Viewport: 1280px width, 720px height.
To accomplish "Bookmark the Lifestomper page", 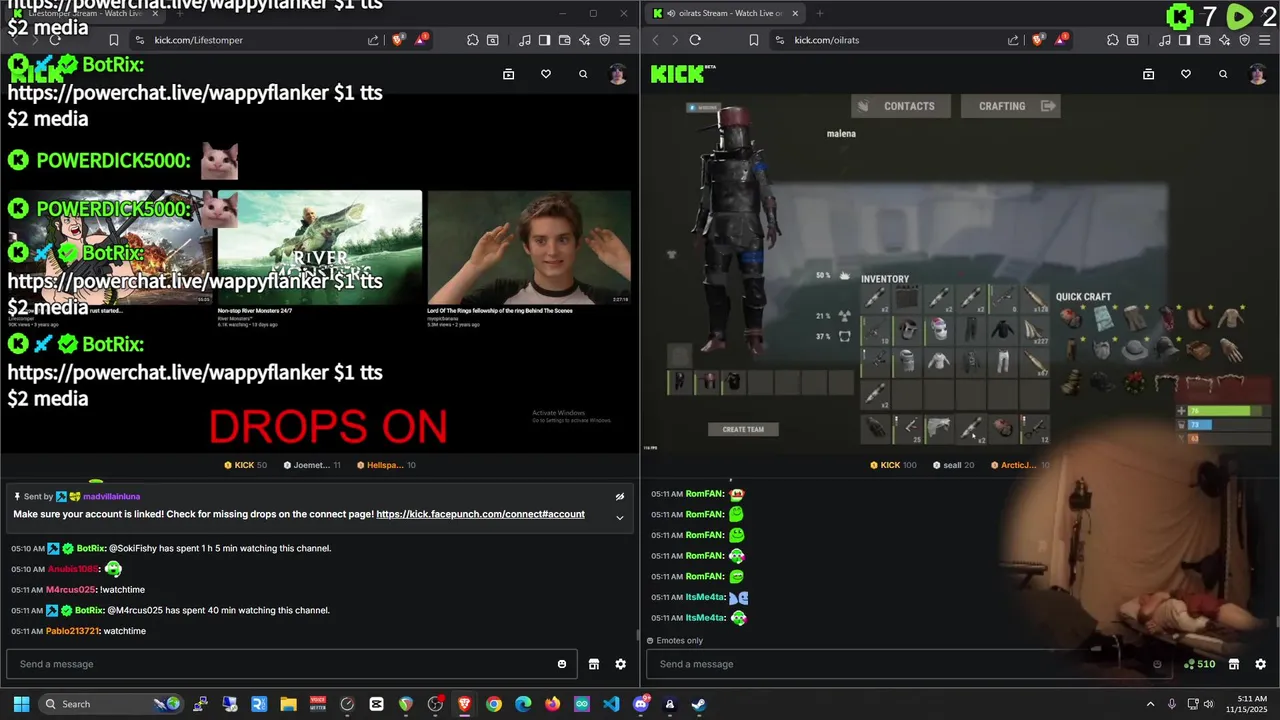I will (114, 40).
